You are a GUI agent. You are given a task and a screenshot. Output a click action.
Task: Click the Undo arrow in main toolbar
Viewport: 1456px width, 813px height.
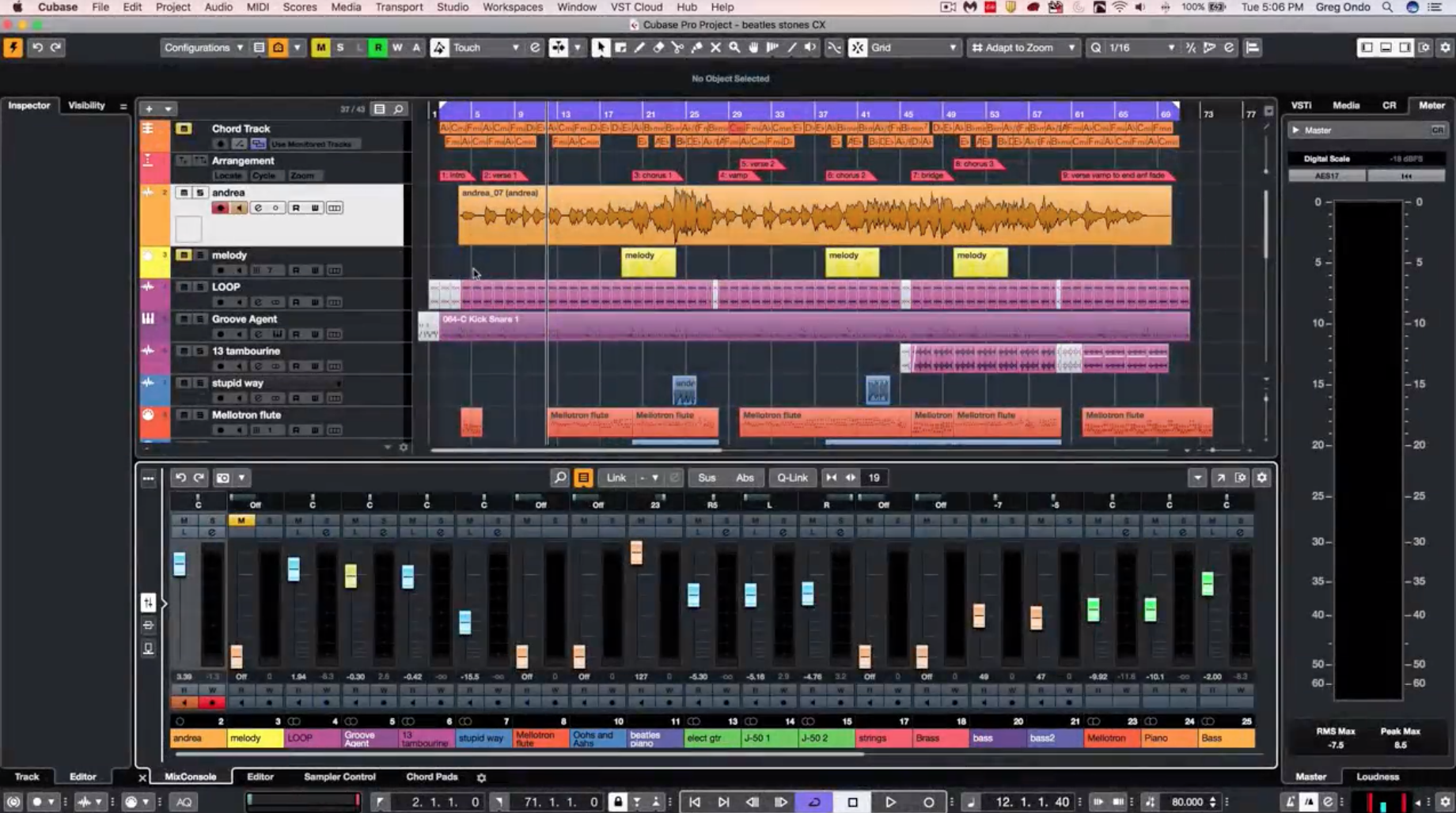(37, 47)
